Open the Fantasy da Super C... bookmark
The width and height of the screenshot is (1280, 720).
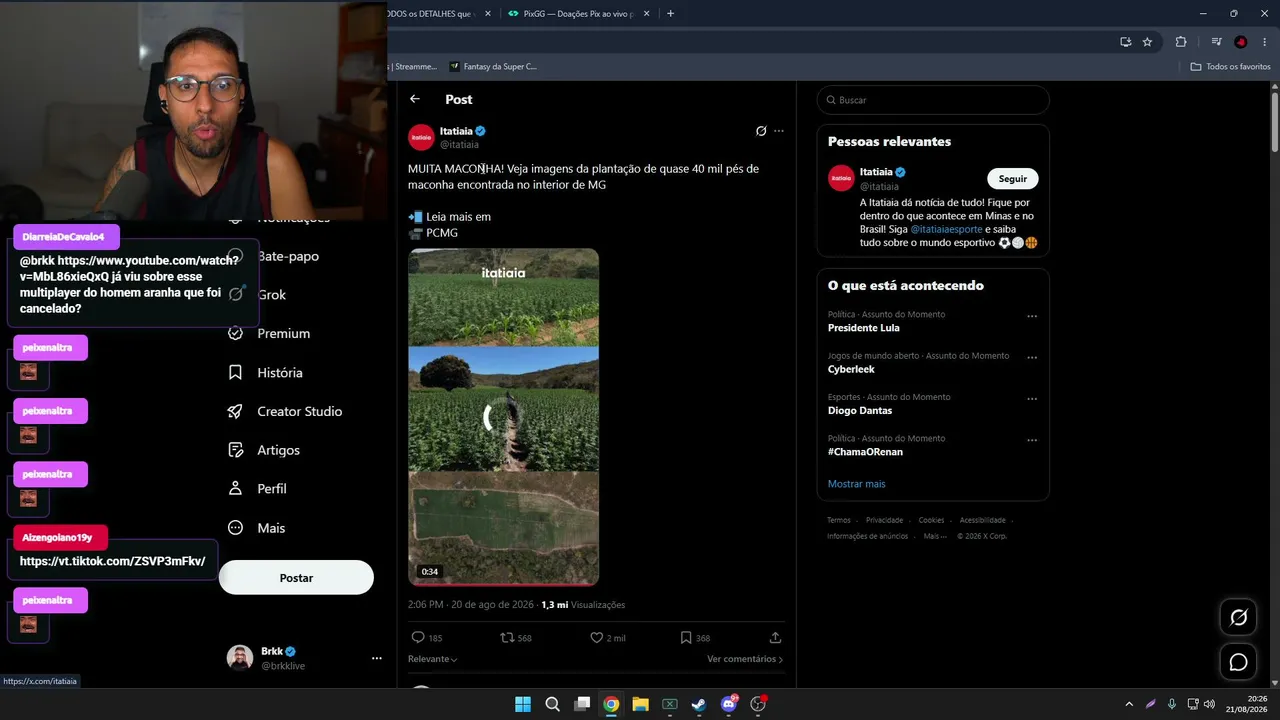pyautogui.click(x=493, y=67)
